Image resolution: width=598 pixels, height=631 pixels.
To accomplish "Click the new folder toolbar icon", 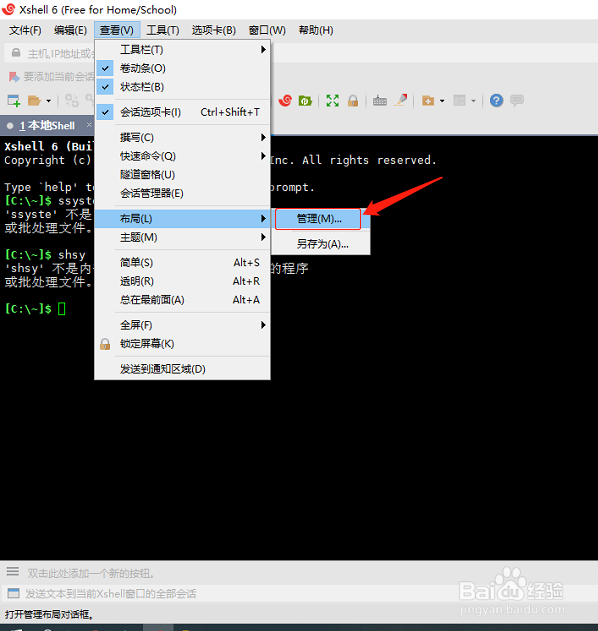I will 428,101.
